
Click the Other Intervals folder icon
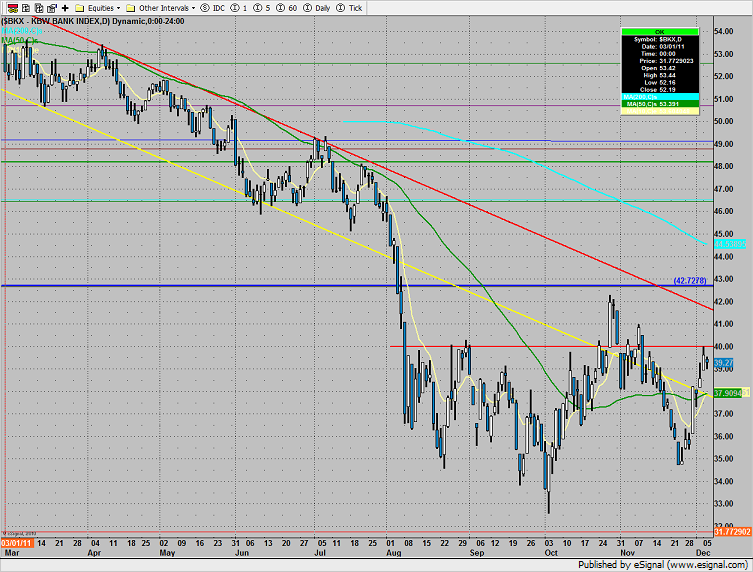pyautogui.click(x=131, y=6)
